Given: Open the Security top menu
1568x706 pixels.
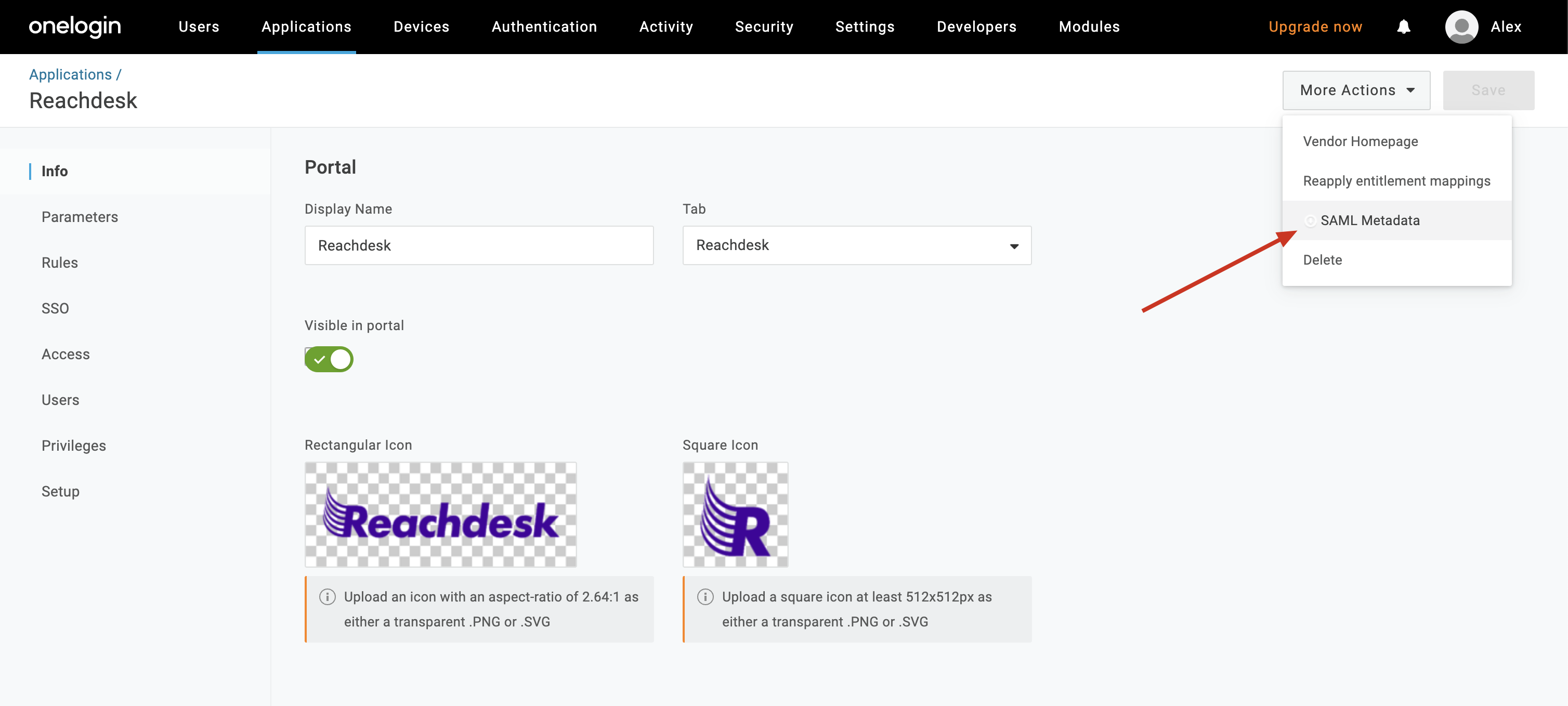Looking at the screenshot, I should [764, 27].
